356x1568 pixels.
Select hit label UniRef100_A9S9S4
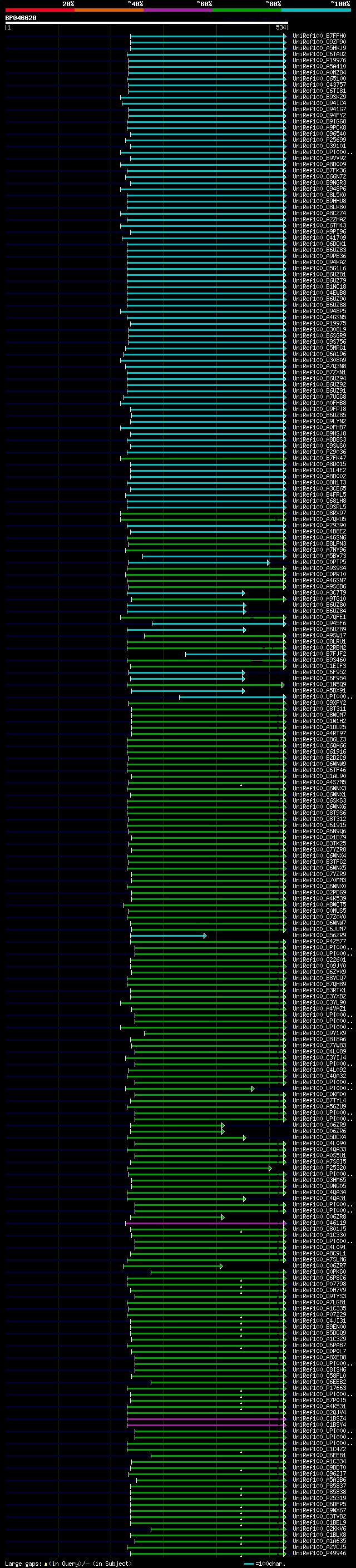click(x=319, y=568)
